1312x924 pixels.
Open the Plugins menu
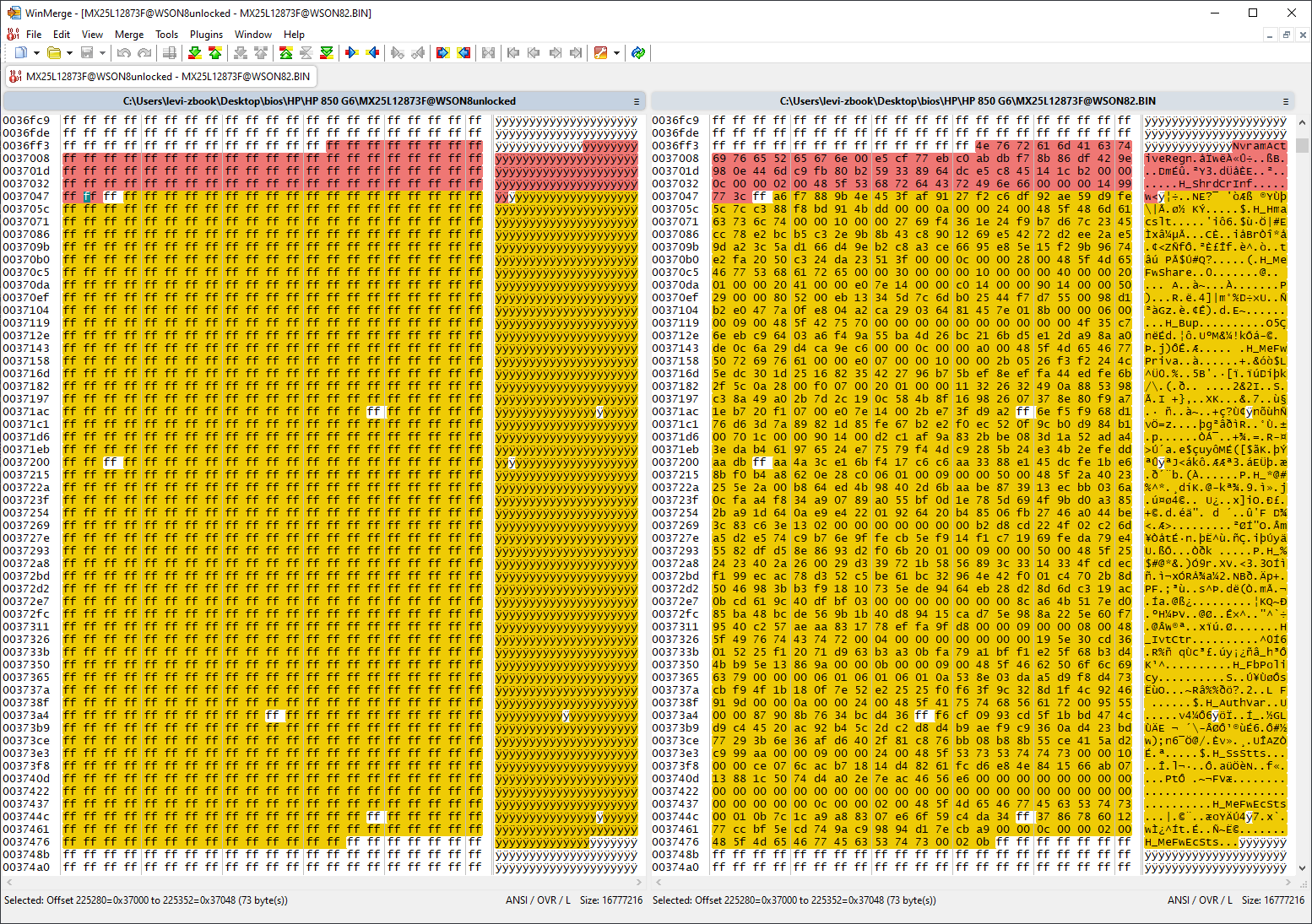206,35
